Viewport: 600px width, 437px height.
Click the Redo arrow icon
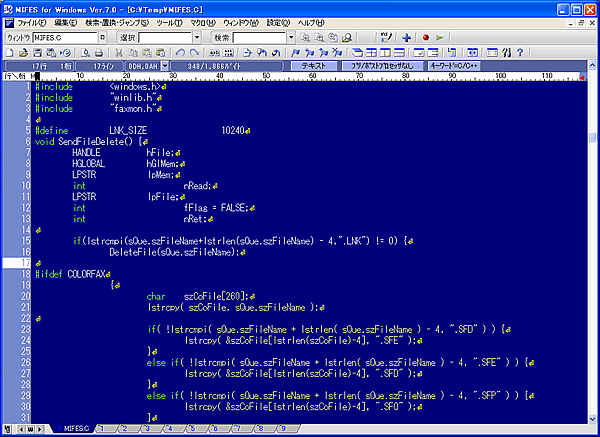tap(193, 52)
